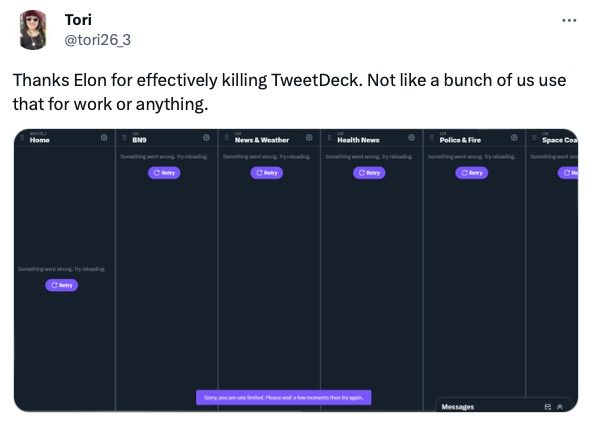Dismiss the rate limited notification banner
The image size is (591, 422).
pos(283,398)
